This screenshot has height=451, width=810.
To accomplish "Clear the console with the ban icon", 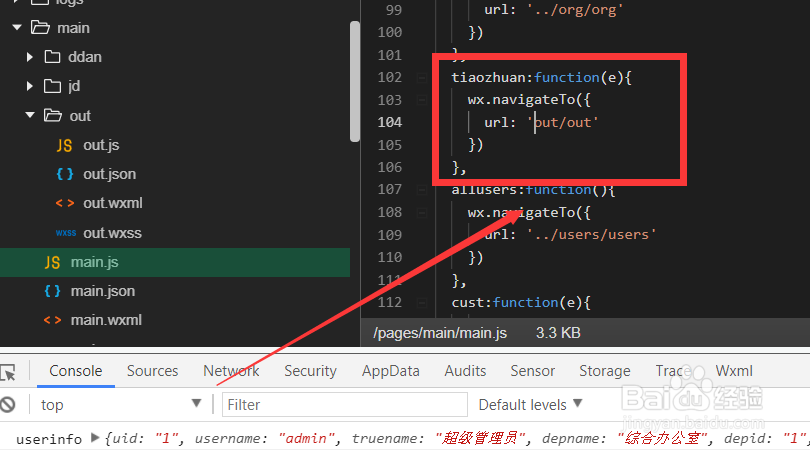I will 8,405.
